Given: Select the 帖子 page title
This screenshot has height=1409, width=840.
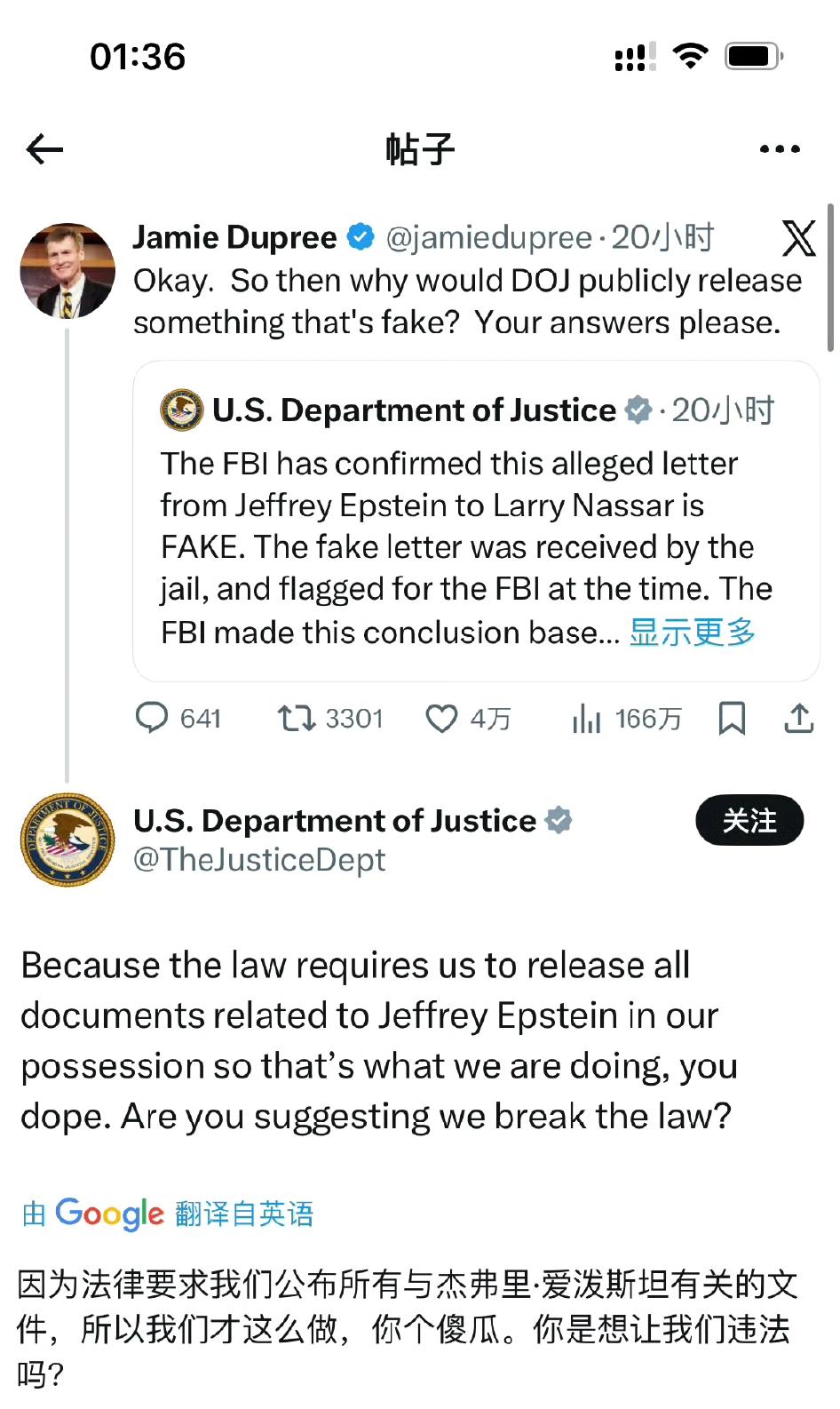Looking at the screenshot, I should [420, 148].
